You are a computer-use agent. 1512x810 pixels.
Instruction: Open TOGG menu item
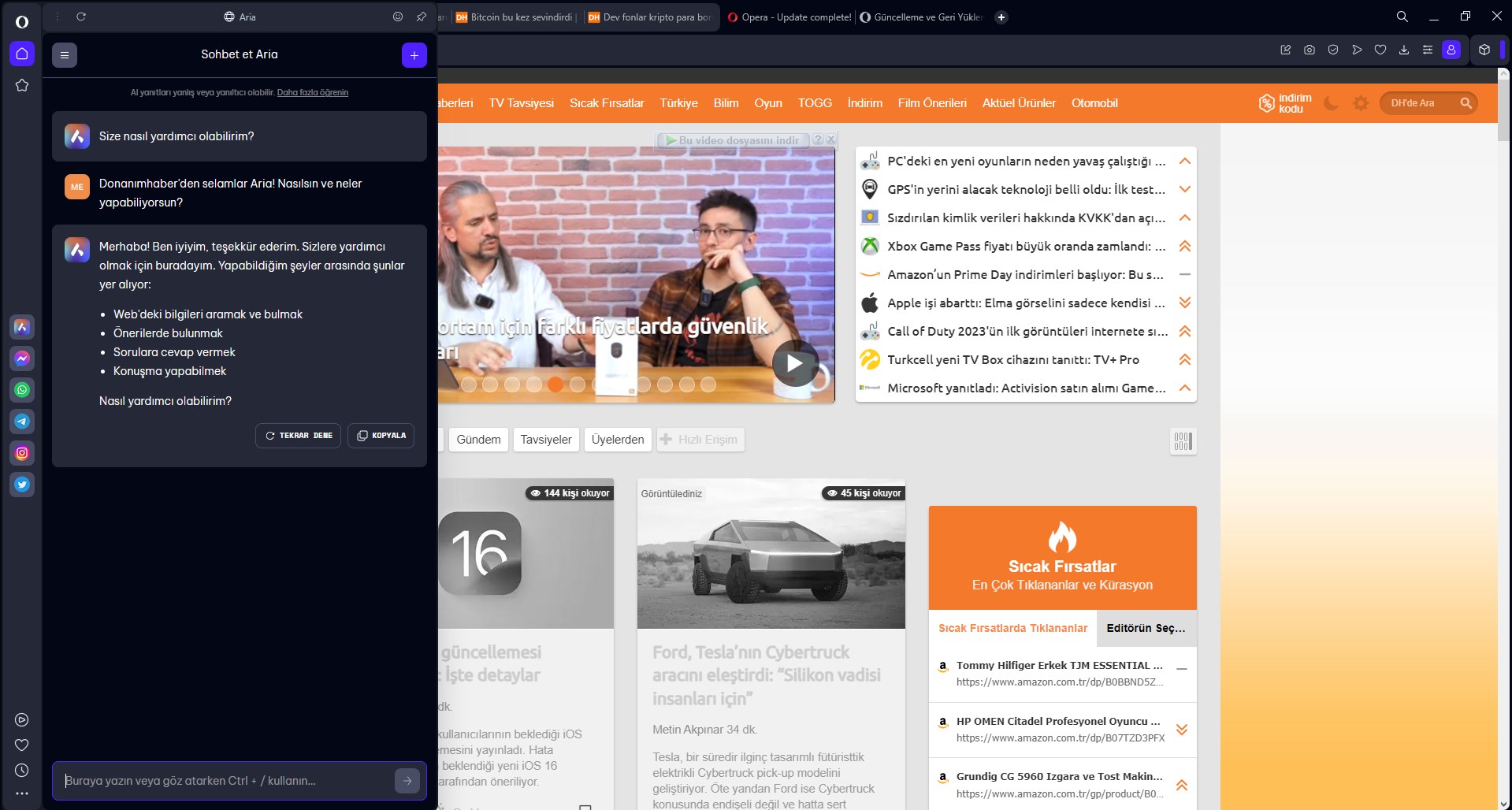pos(815,103)
